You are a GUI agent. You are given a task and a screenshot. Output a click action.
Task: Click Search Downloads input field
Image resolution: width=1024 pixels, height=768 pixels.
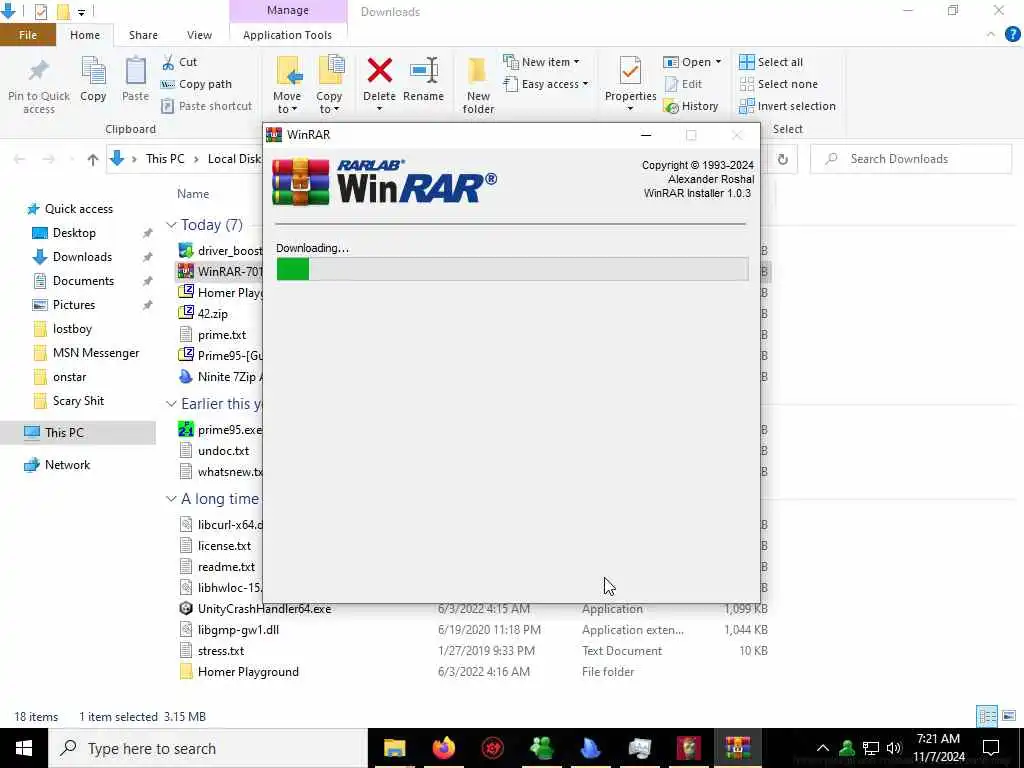[911, 159]
